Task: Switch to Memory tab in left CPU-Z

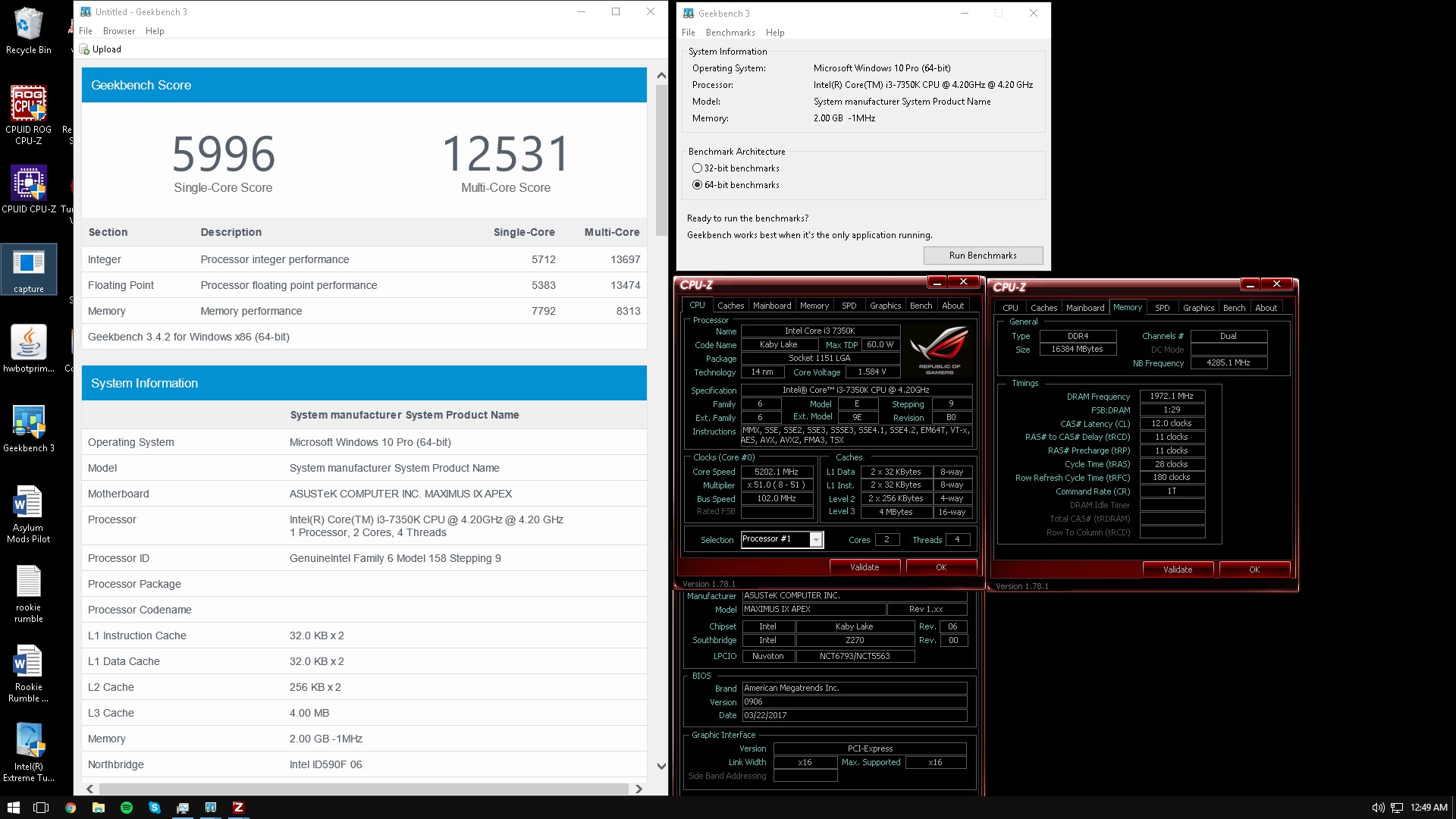Action: coord(814,306)
